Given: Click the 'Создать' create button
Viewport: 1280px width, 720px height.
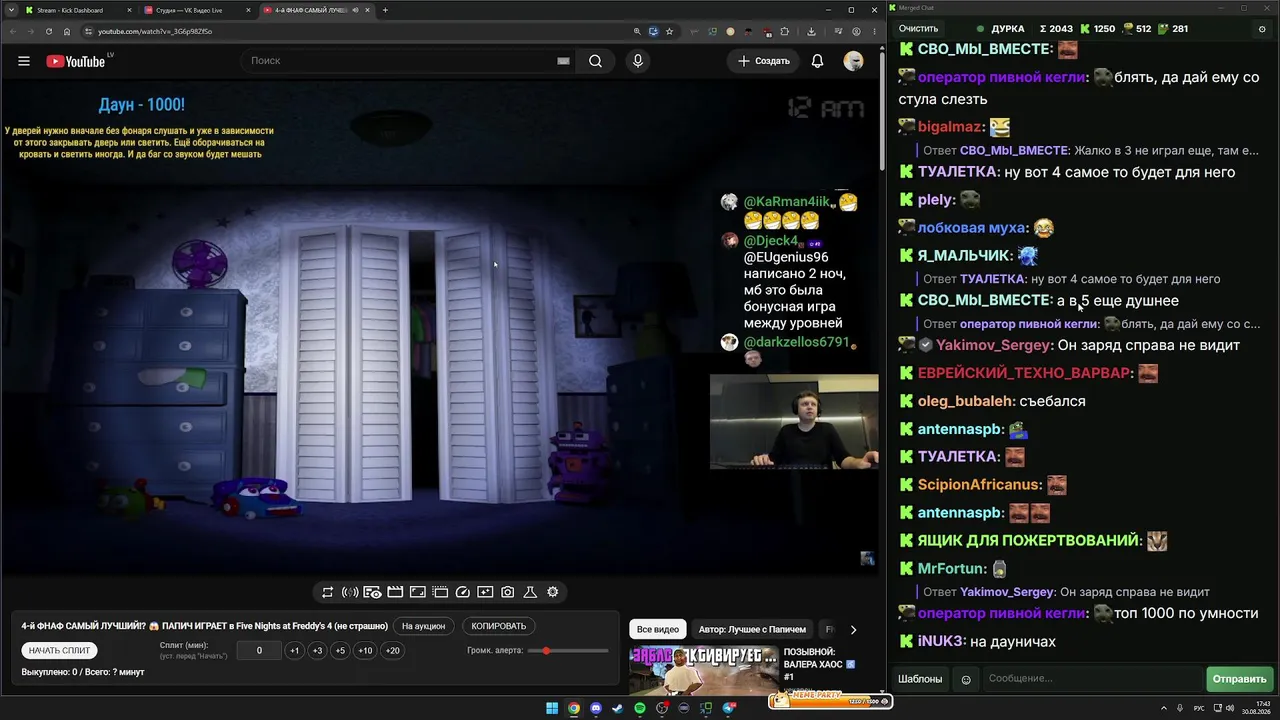Looking at the screenshot, I should (764, 61).
